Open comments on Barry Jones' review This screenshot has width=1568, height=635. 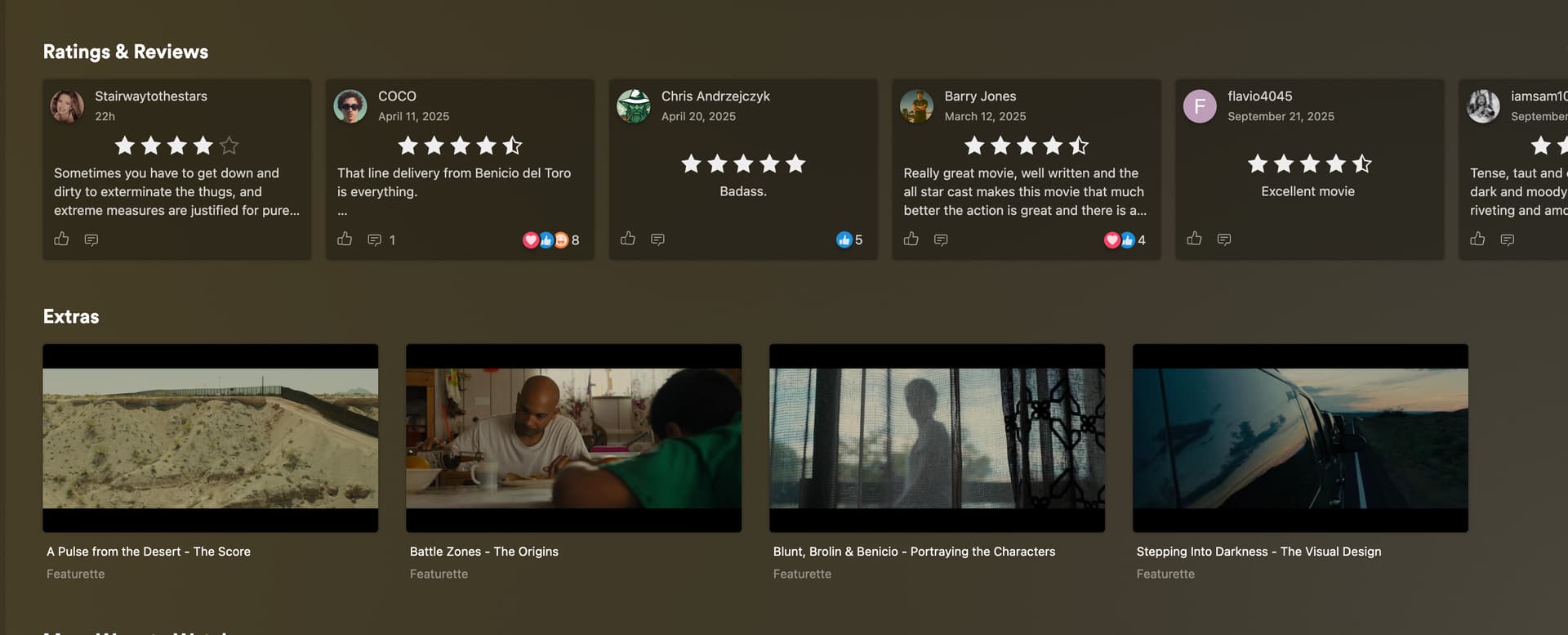click(941, 239)
